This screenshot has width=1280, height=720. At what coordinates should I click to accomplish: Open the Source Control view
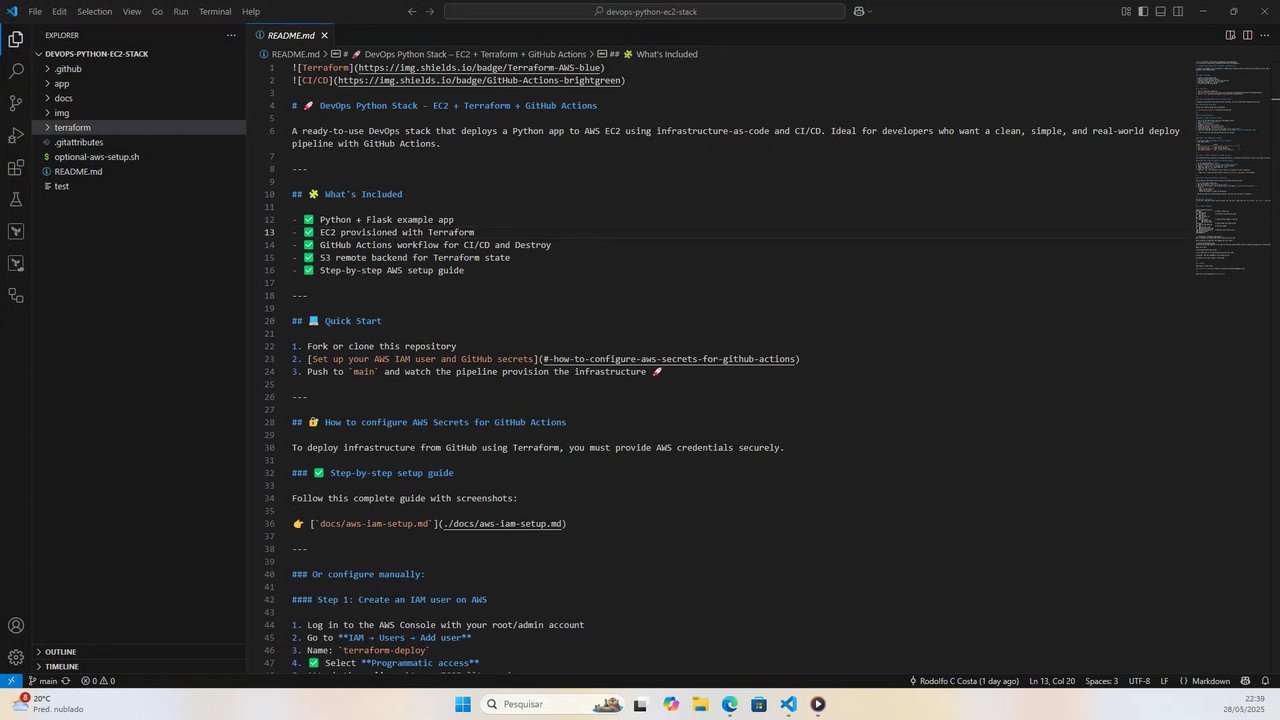pos(16,103)
